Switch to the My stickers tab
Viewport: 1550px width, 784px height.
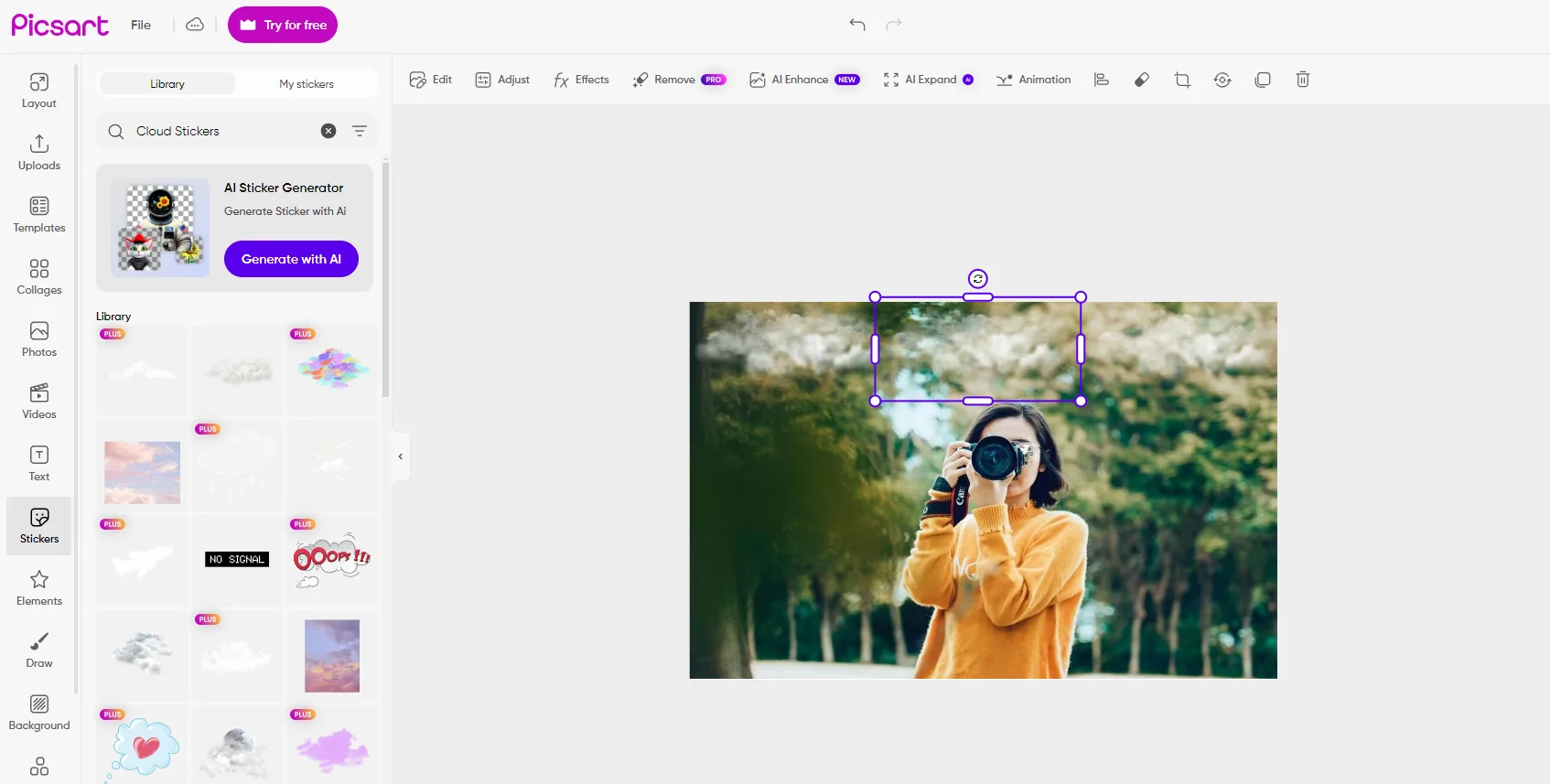click(307, 83)
